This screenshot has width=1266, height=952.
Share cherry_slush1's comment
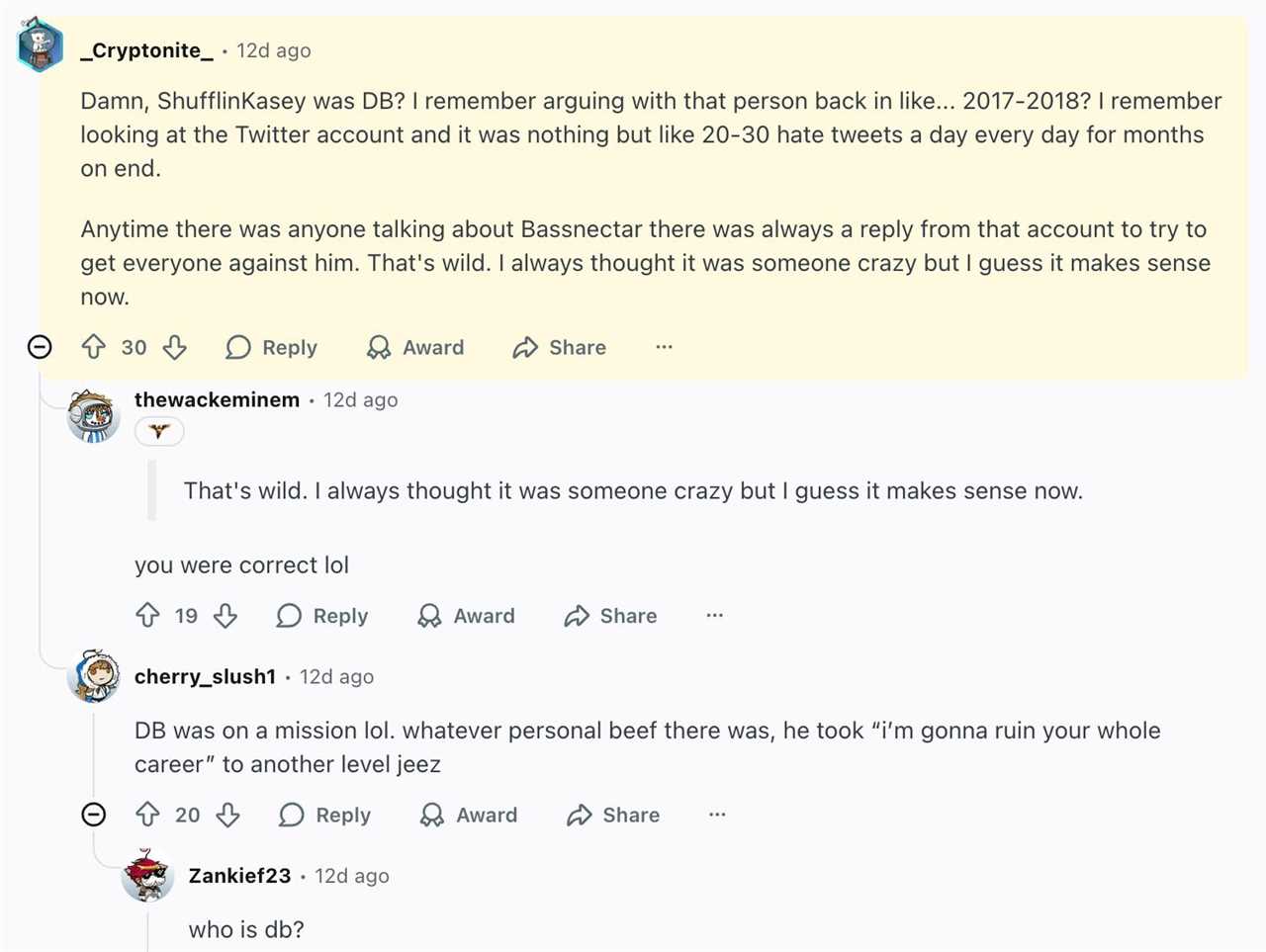[613, 815]
